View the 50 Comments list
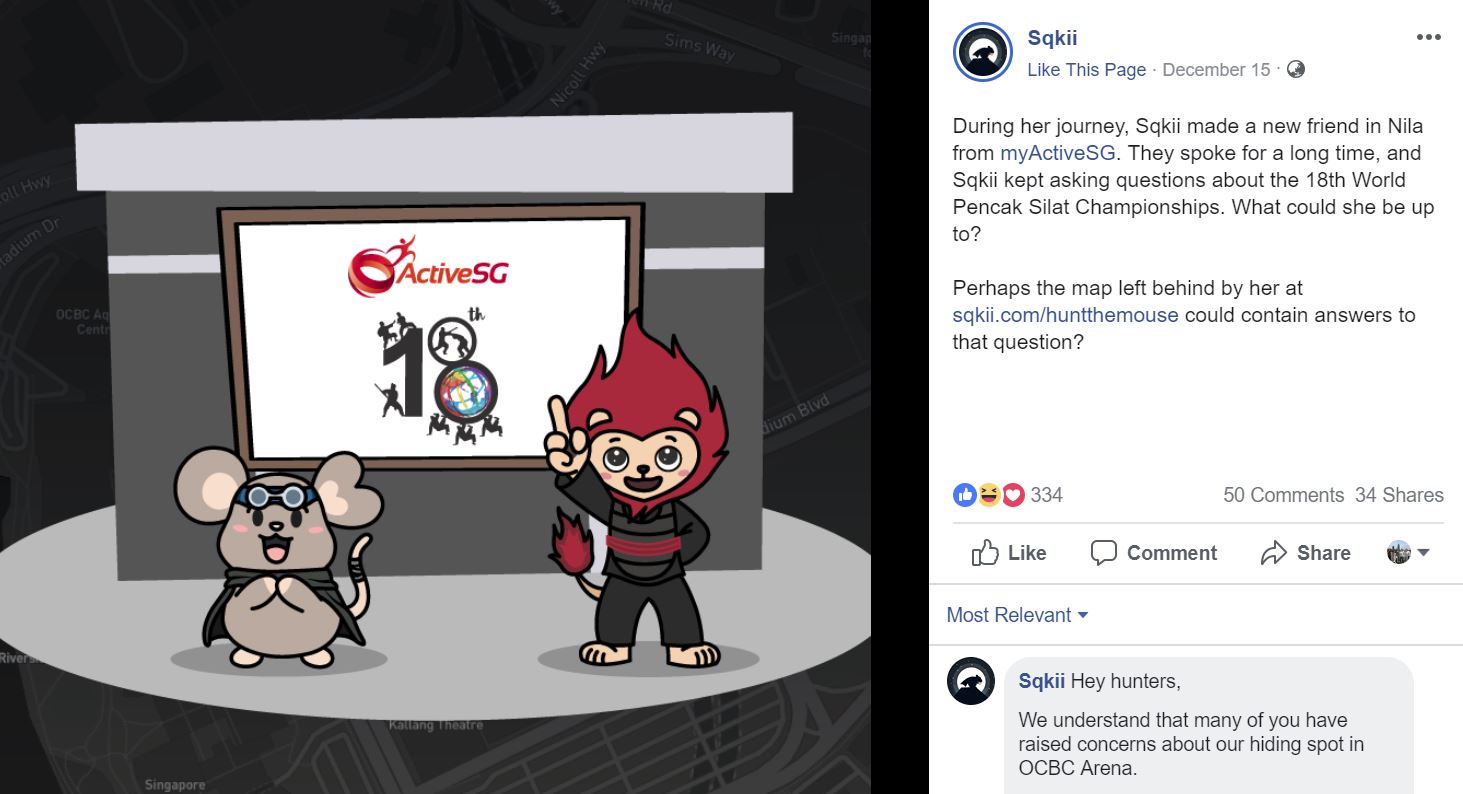This screenshot has height=794, width=1463. click(x=1283, y=495)
